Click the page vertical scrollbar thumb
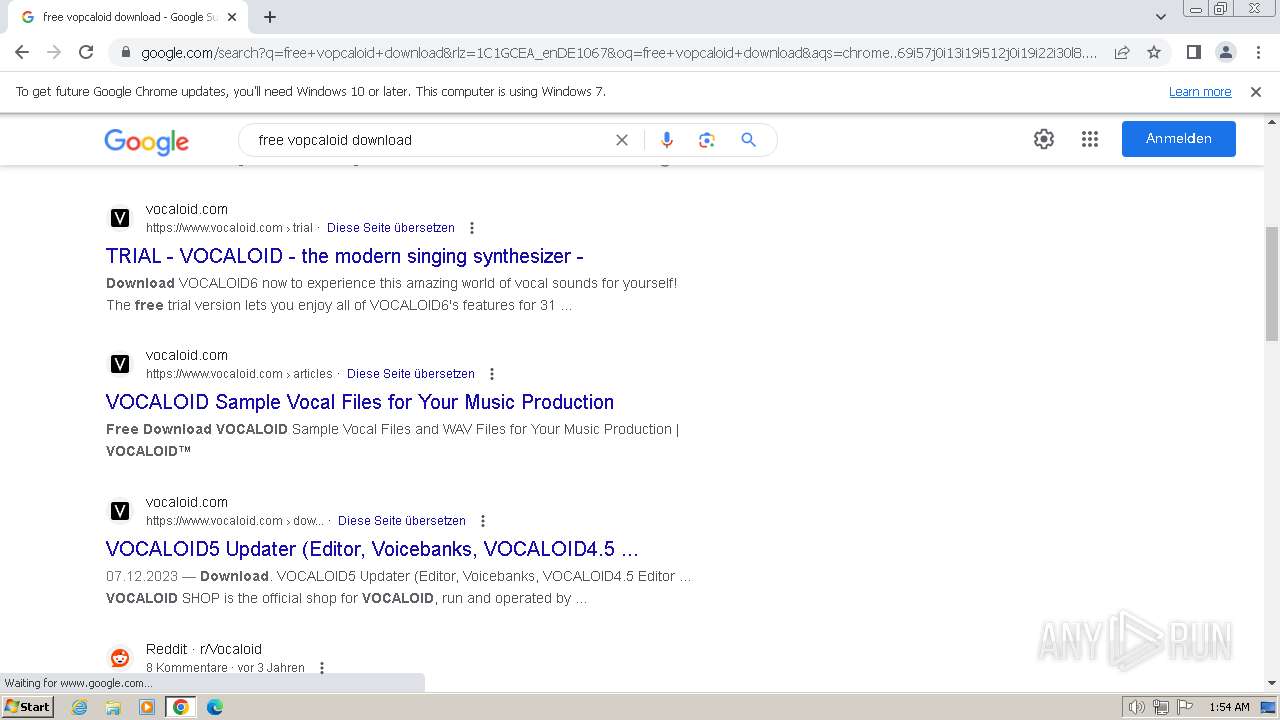The width and height of the screenshot is (1280, 720). (1272, 284)
